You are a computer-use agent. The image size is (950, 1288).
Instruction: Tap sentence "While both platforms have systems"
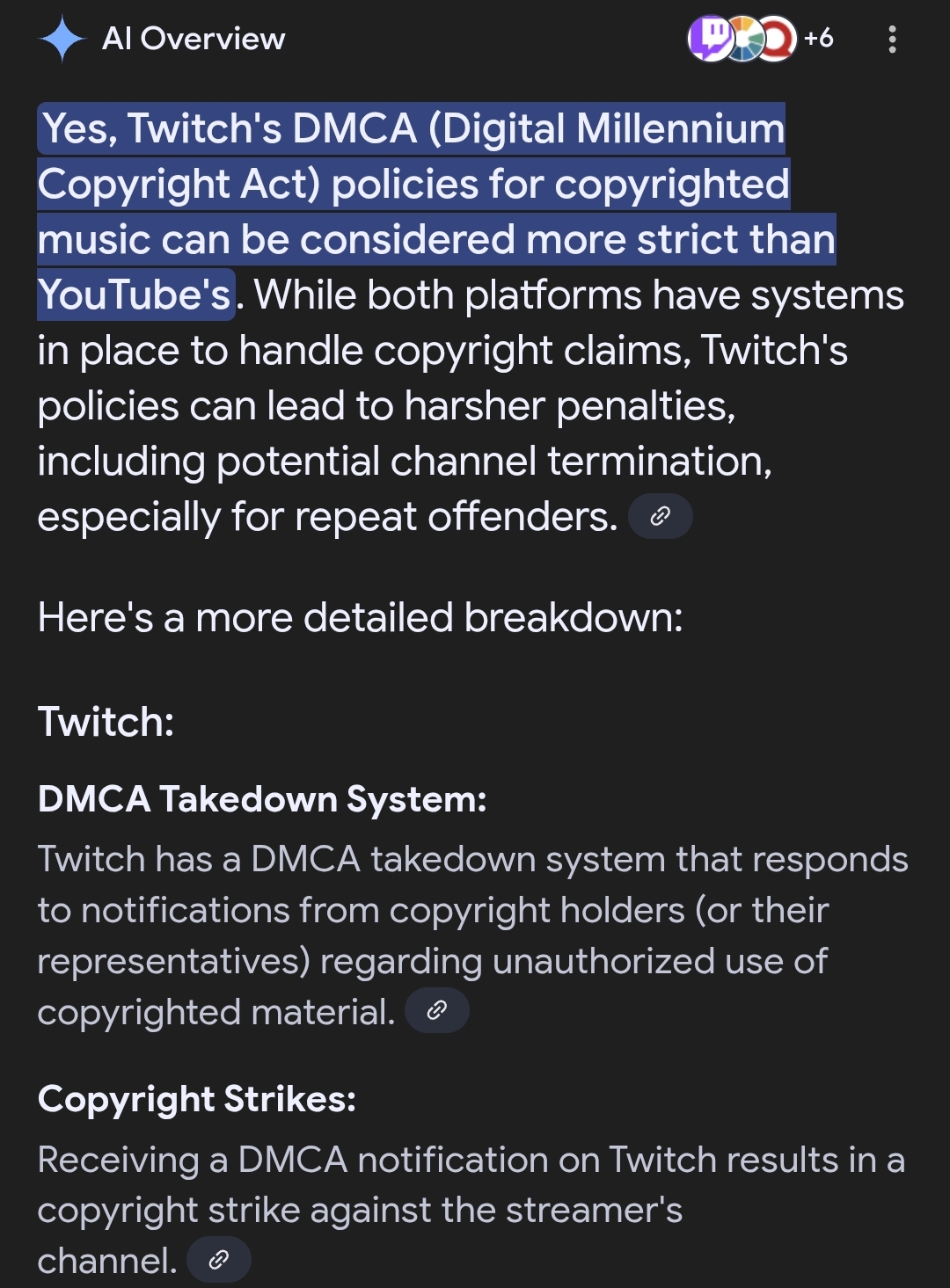pyautogui.click(x=579, y=295)
